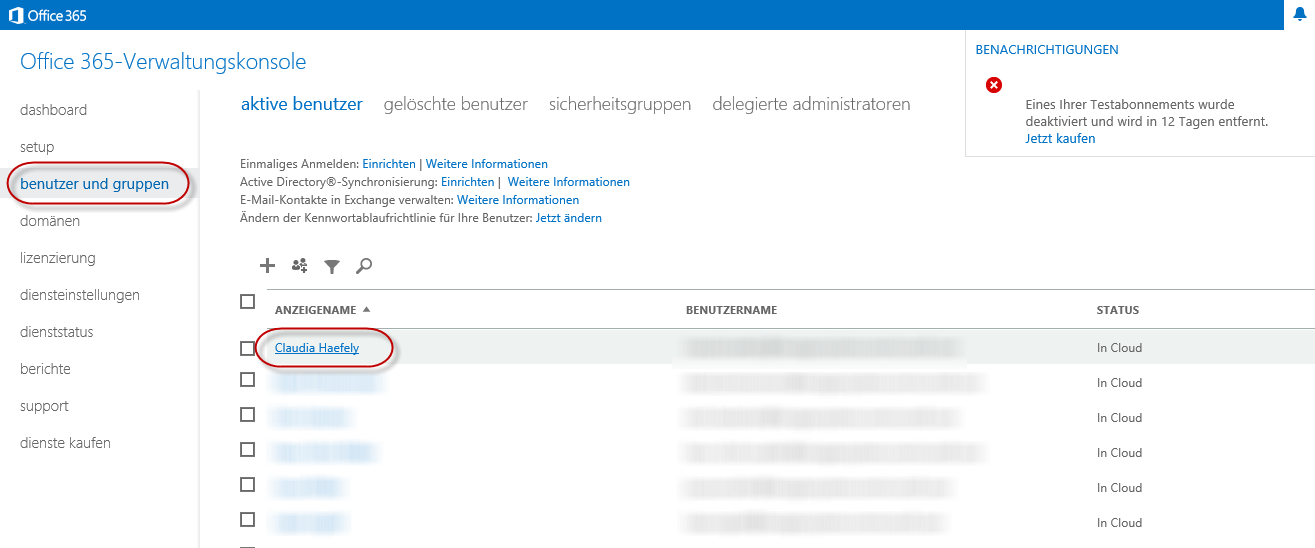
Task: Open the notifications bell icon
Action: coord(1300,14)
